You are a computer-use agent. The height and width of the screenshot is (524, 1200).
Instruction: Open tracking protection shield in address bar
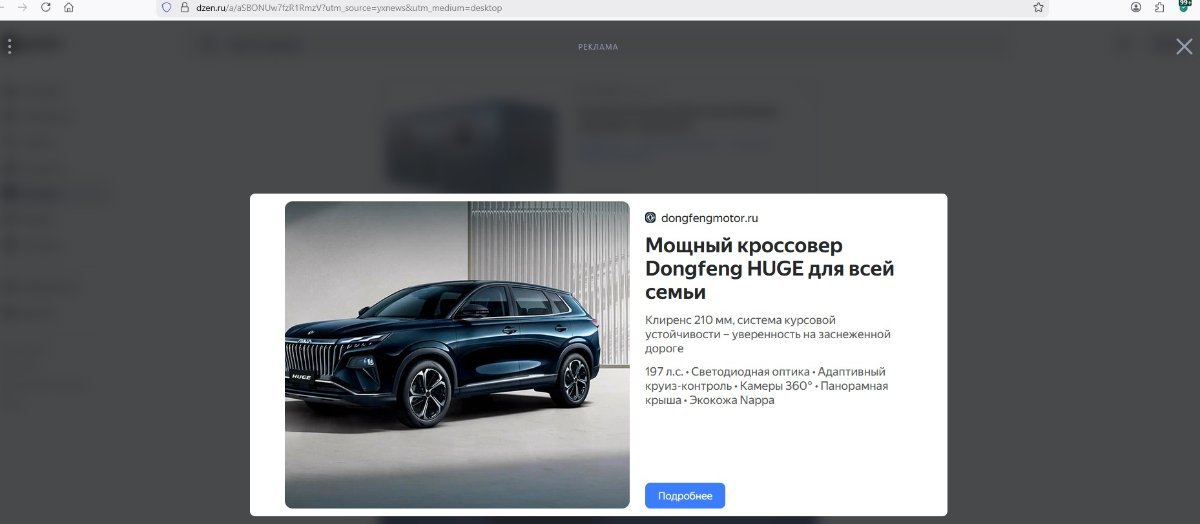point(167,7)
